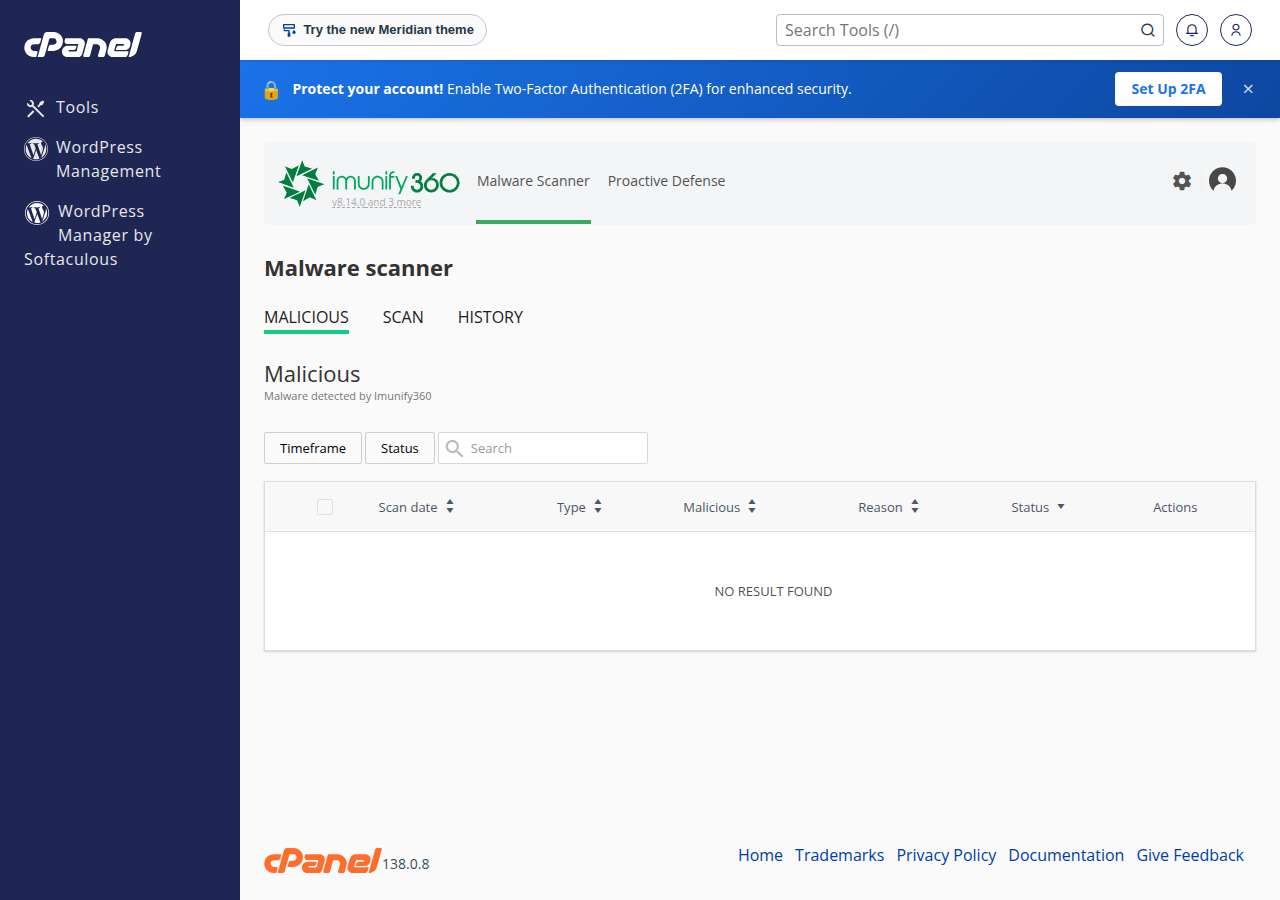Switch to the Malware Scanner tab
This screenshot has height=900, width=1280.
point(533,181)
